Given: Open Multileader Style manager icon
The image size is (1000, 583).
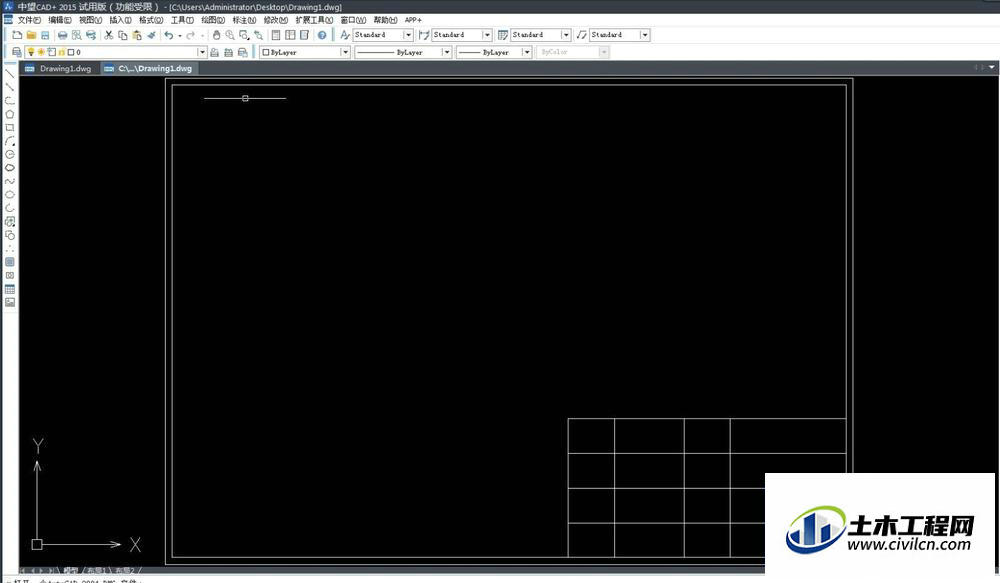Looking at the screenshot, I should pyautogui.click(x=582, y=35).
